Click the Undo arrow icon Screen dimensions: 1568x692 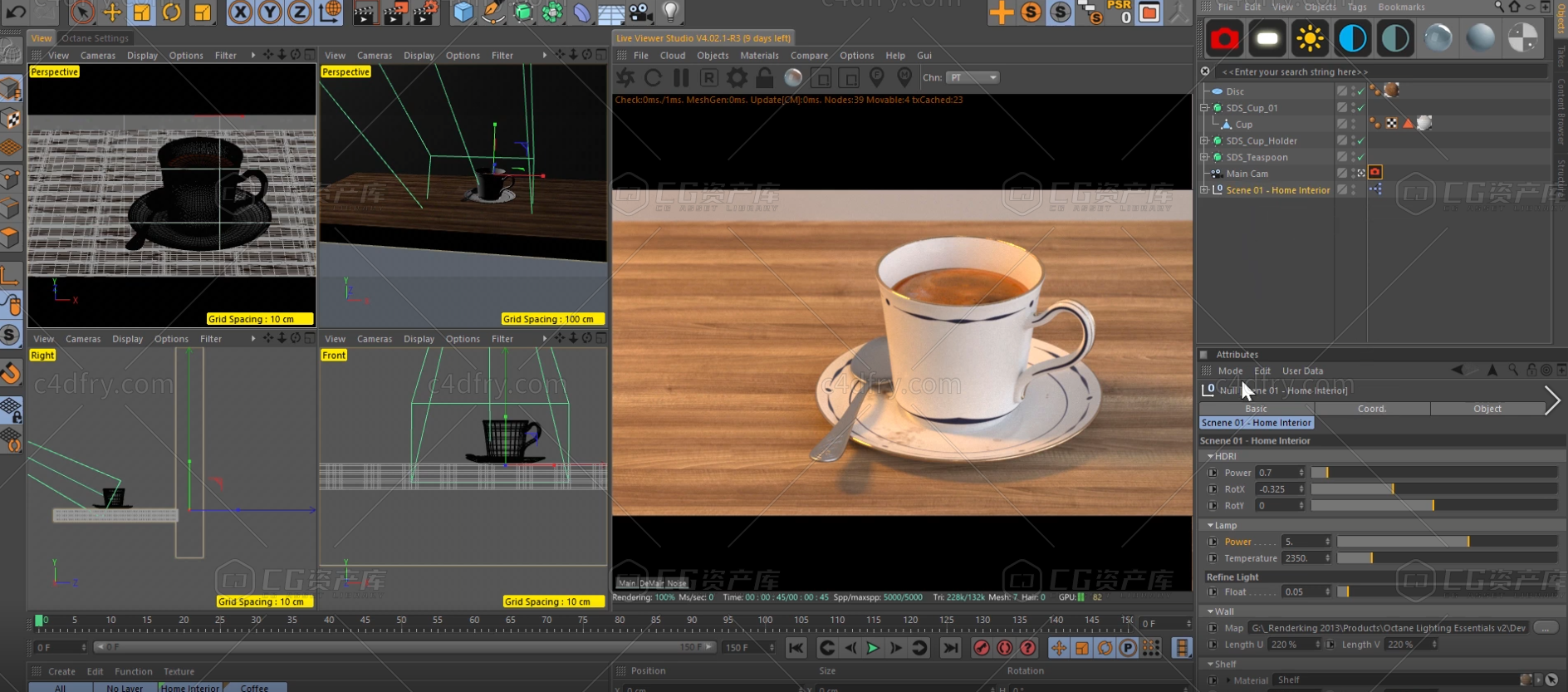pos(16,12)
